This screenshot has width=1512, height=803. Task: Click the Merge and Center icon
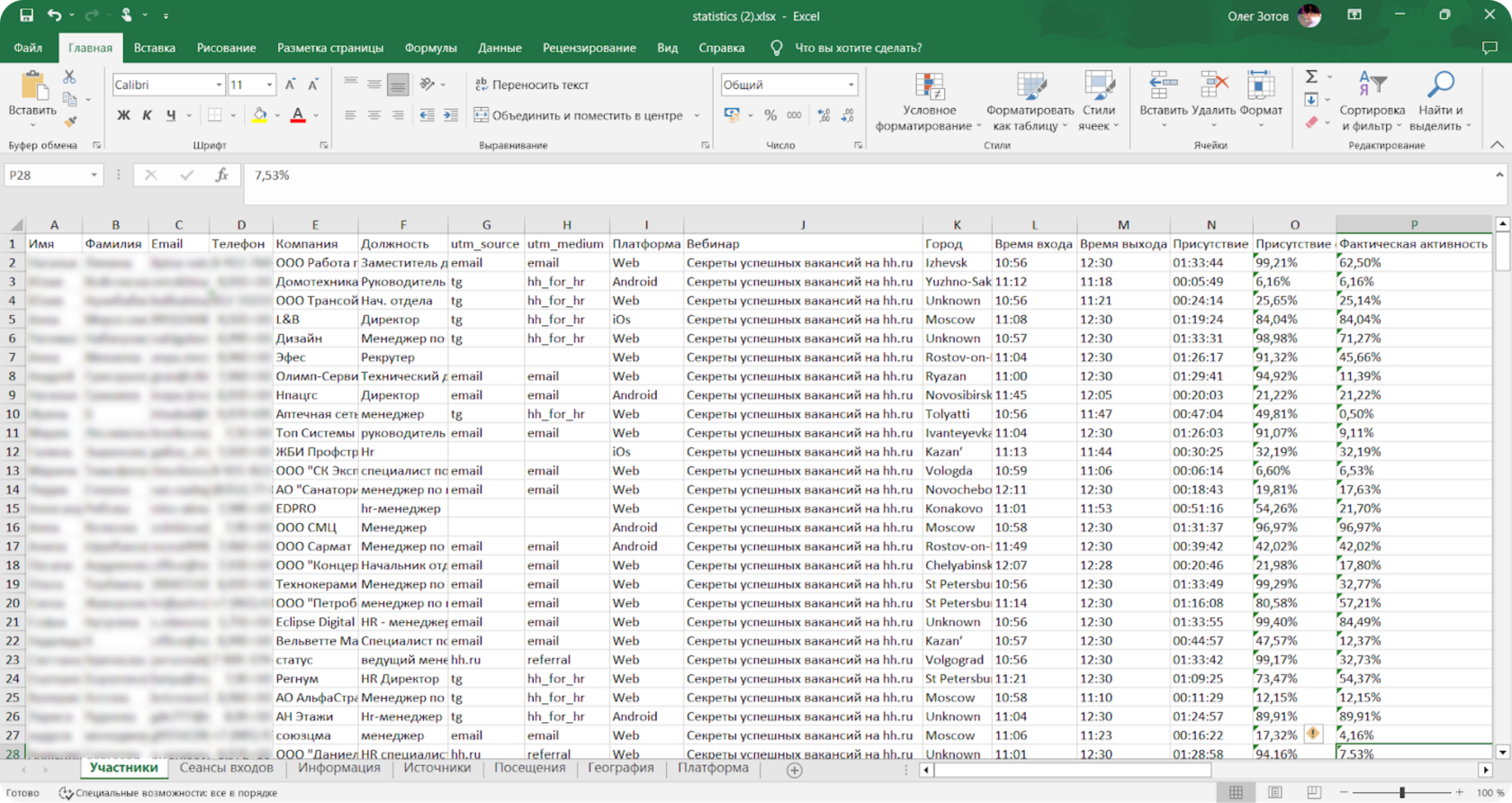pyautogui.click(x=481, y=115)
